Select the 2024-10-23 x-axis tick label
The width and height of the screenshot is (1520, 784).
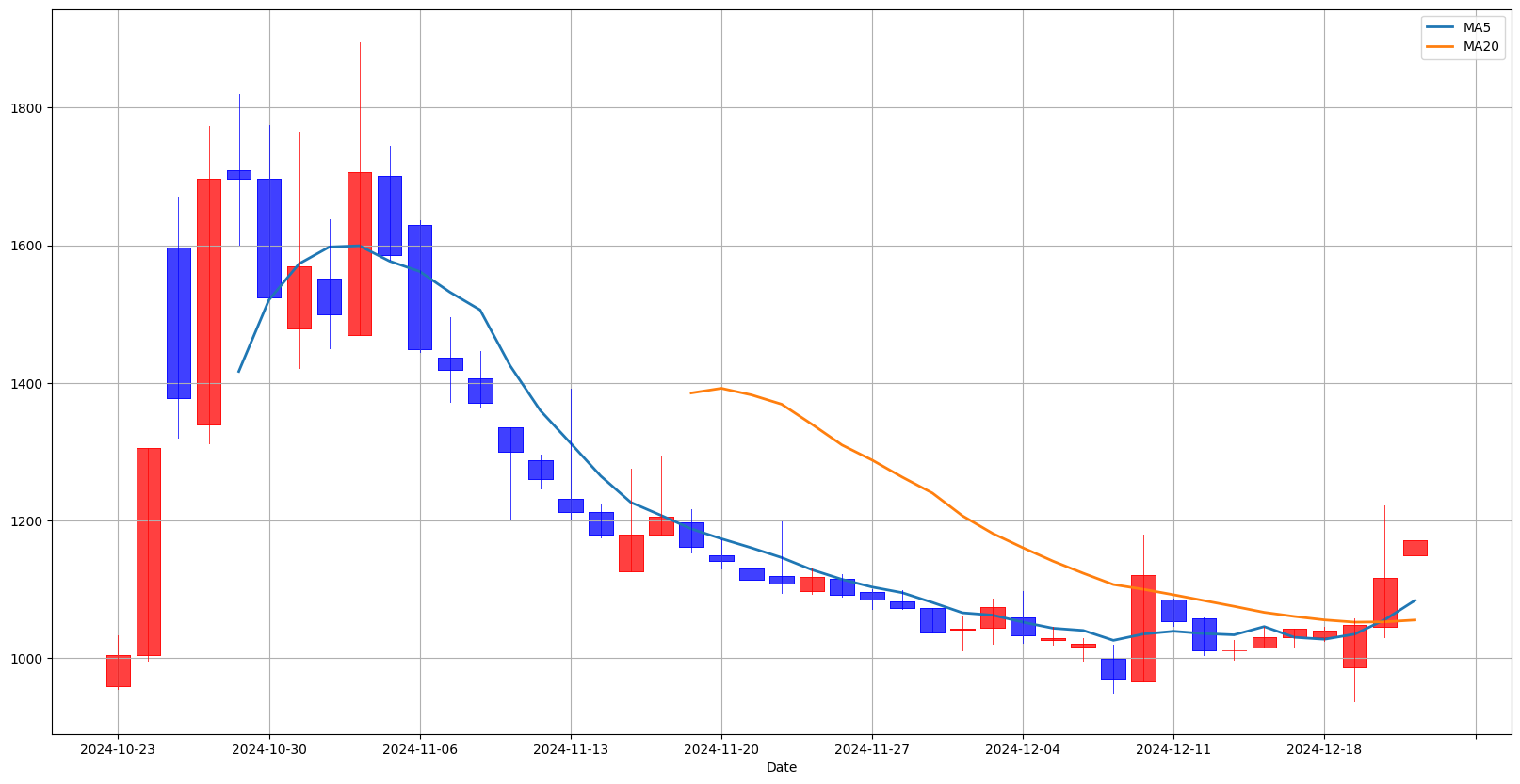pyautogui.click(x=118, y=749)
